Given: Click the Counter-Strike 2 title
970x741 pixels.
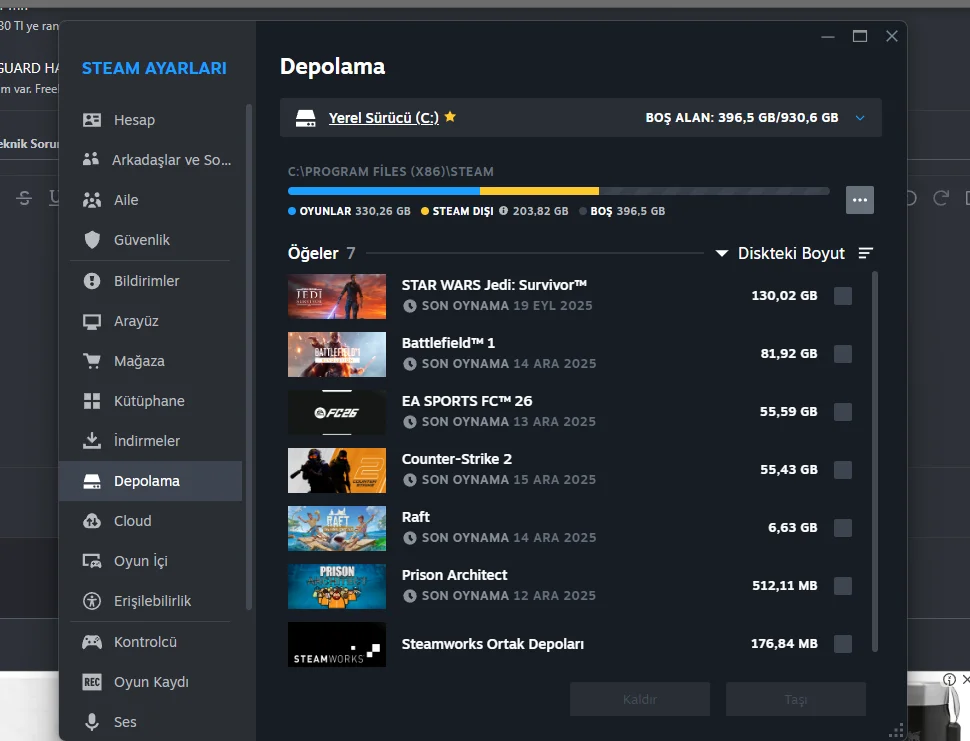Looking at the screenshot, I should click(457, 459).
